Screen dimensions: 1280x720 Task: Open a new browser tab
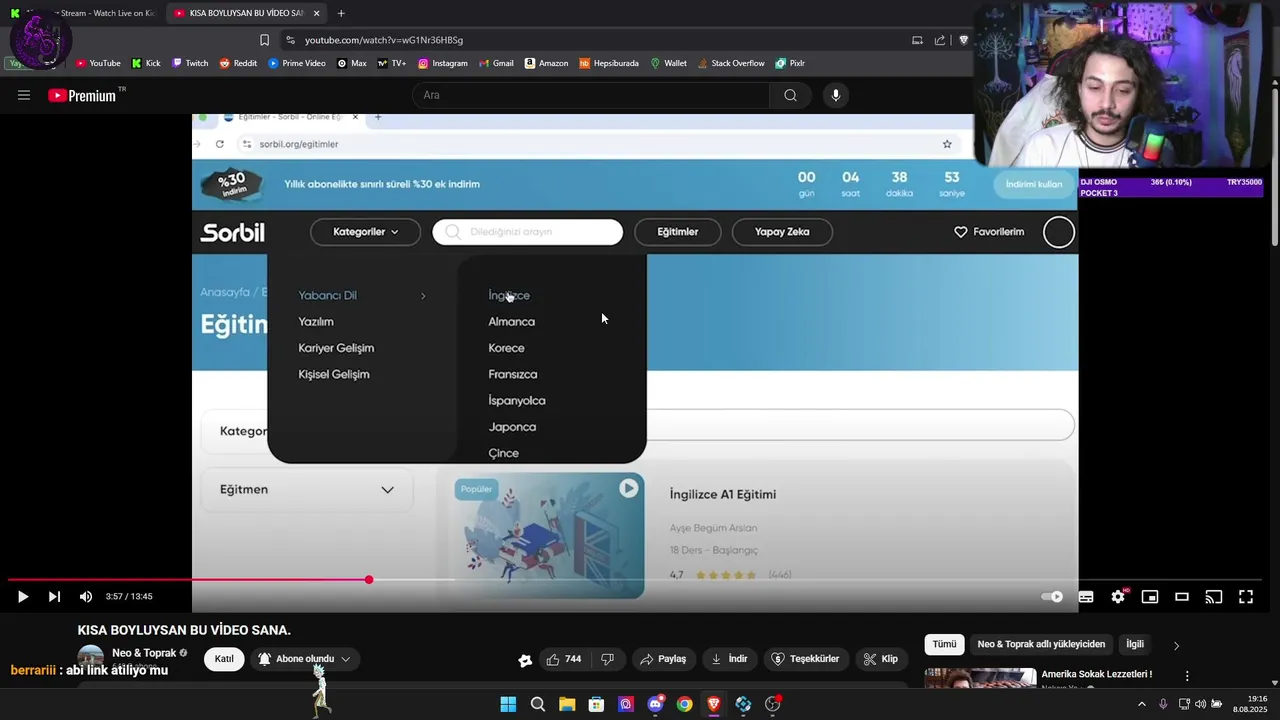341,13
